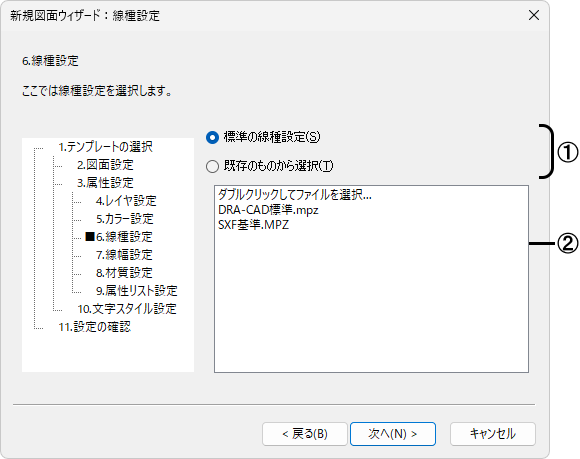The image size is (580, 459).
Task: Jump to 4.レイヤ設定 step
Action: 126,201
